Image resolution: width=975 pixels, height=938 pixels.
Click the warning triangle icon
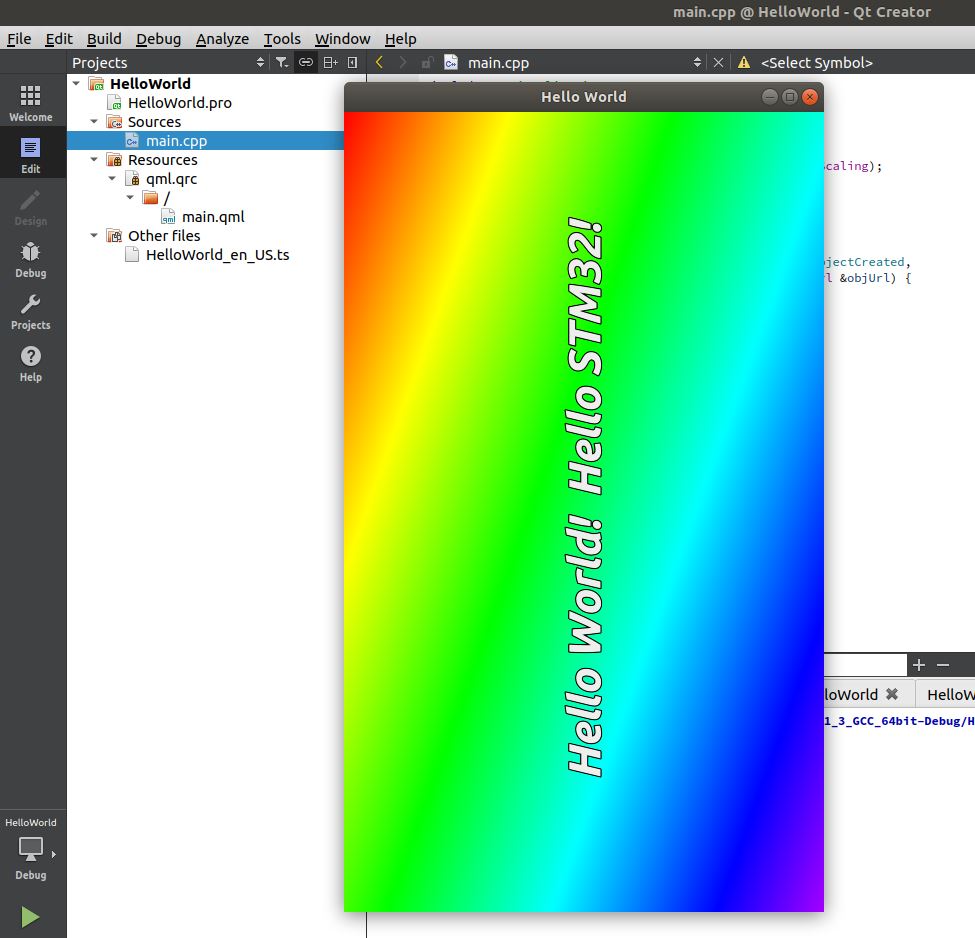coord(744,62)
